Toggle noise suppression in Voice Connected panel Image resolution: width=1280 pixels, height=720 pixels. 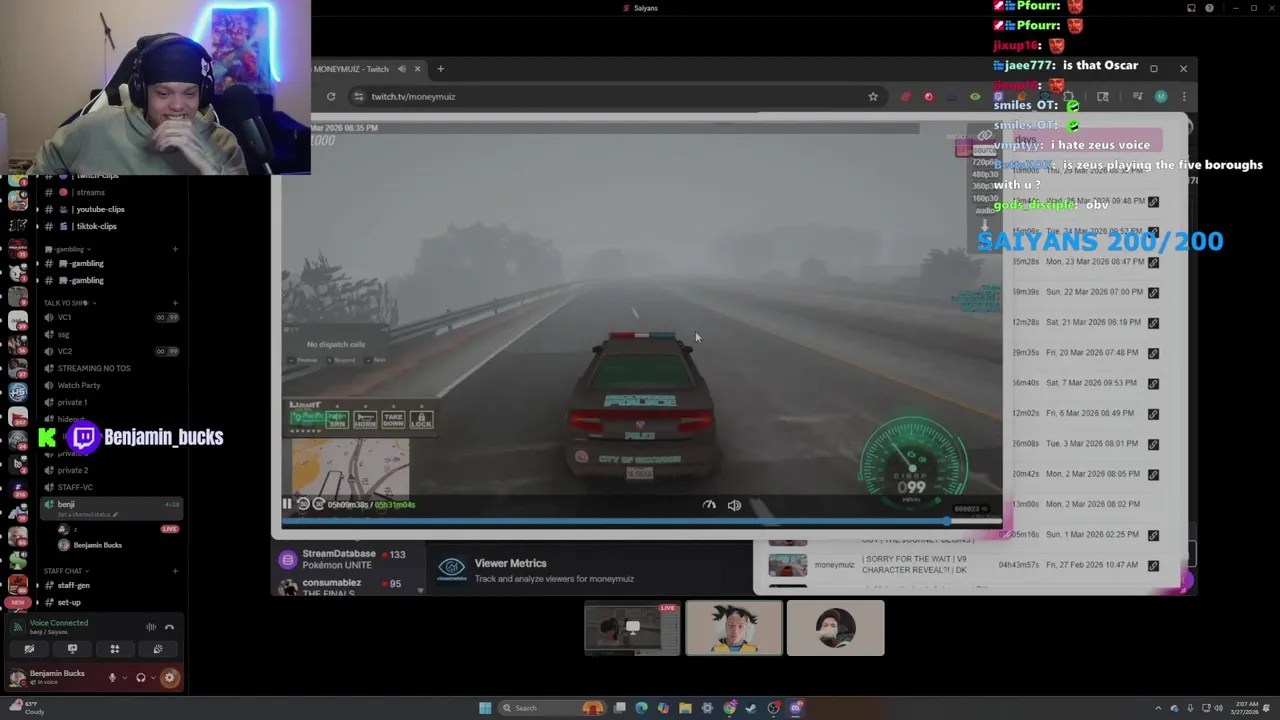[151, 627]
